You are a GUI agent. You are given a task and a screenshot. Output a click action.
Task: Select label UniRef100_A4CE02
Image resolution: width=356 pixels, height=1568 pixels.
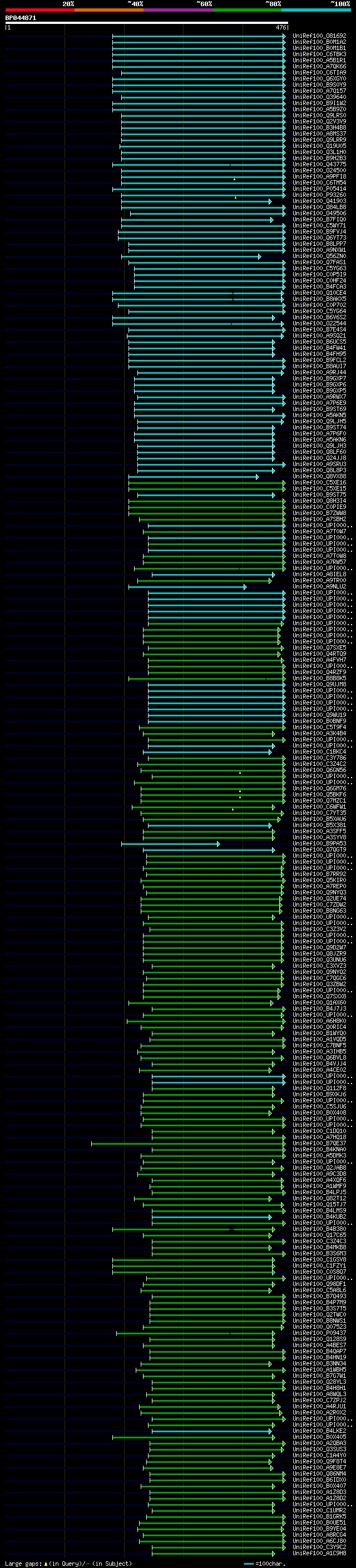coord(319,1070)
